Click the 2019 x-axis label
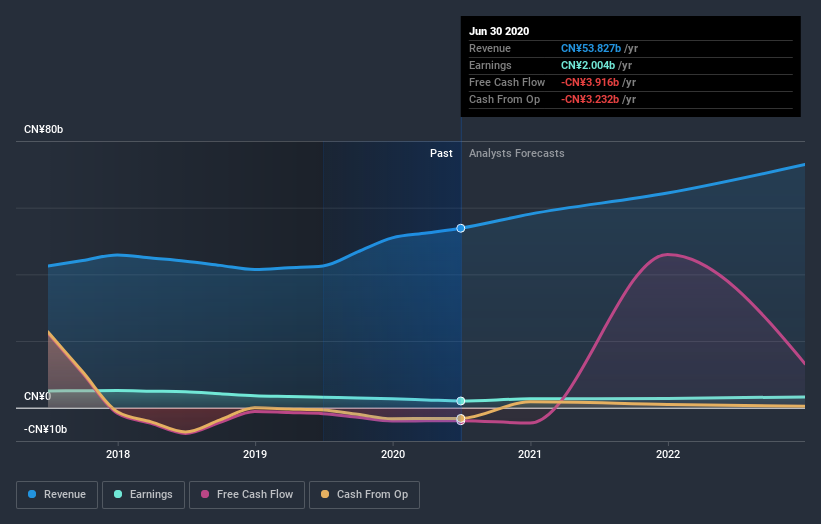 pyautogui.click(x=255, y=454)
